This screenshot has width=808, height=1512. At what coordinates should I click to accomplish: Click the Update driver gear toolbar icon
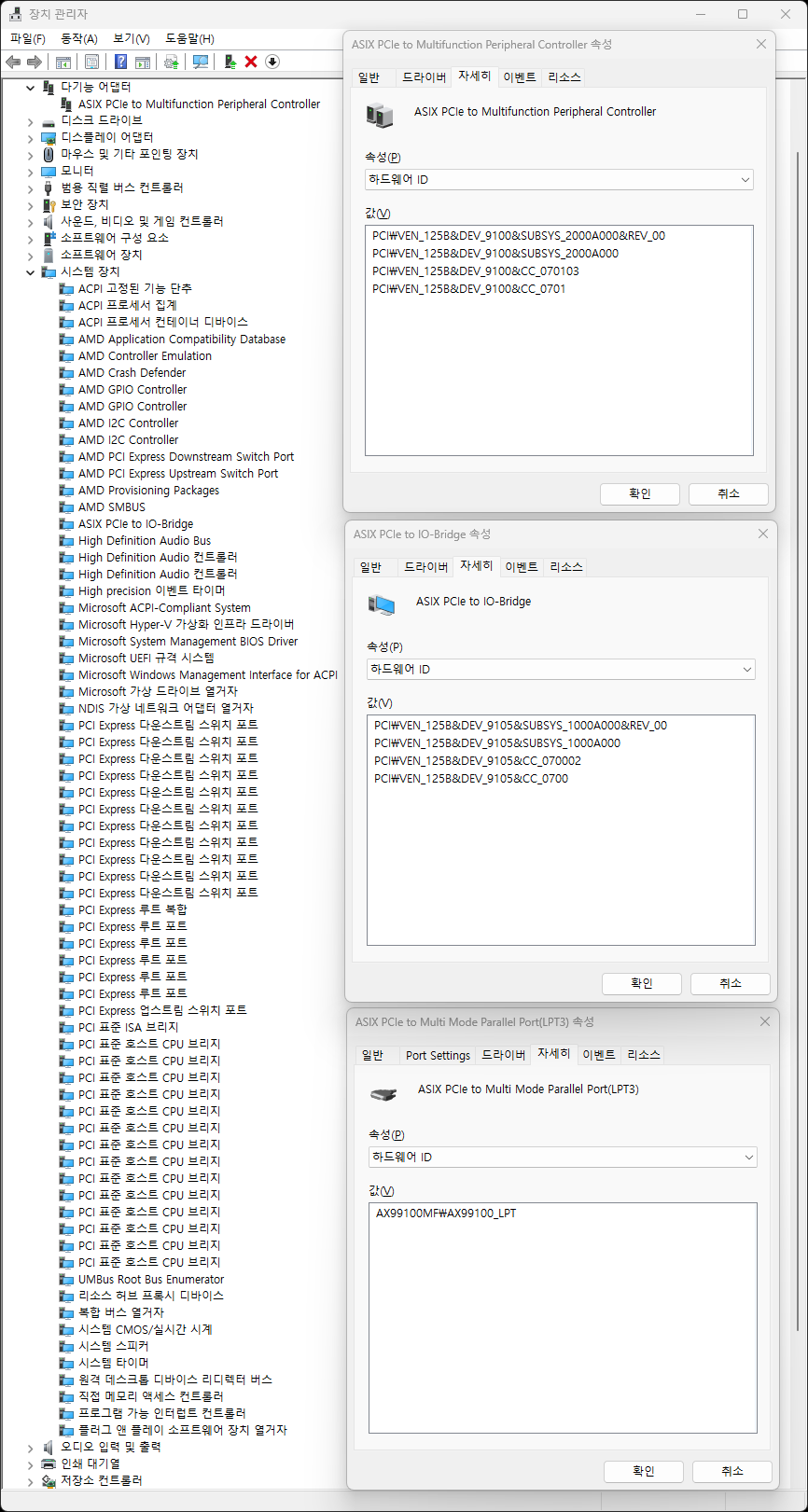(171, 62)
